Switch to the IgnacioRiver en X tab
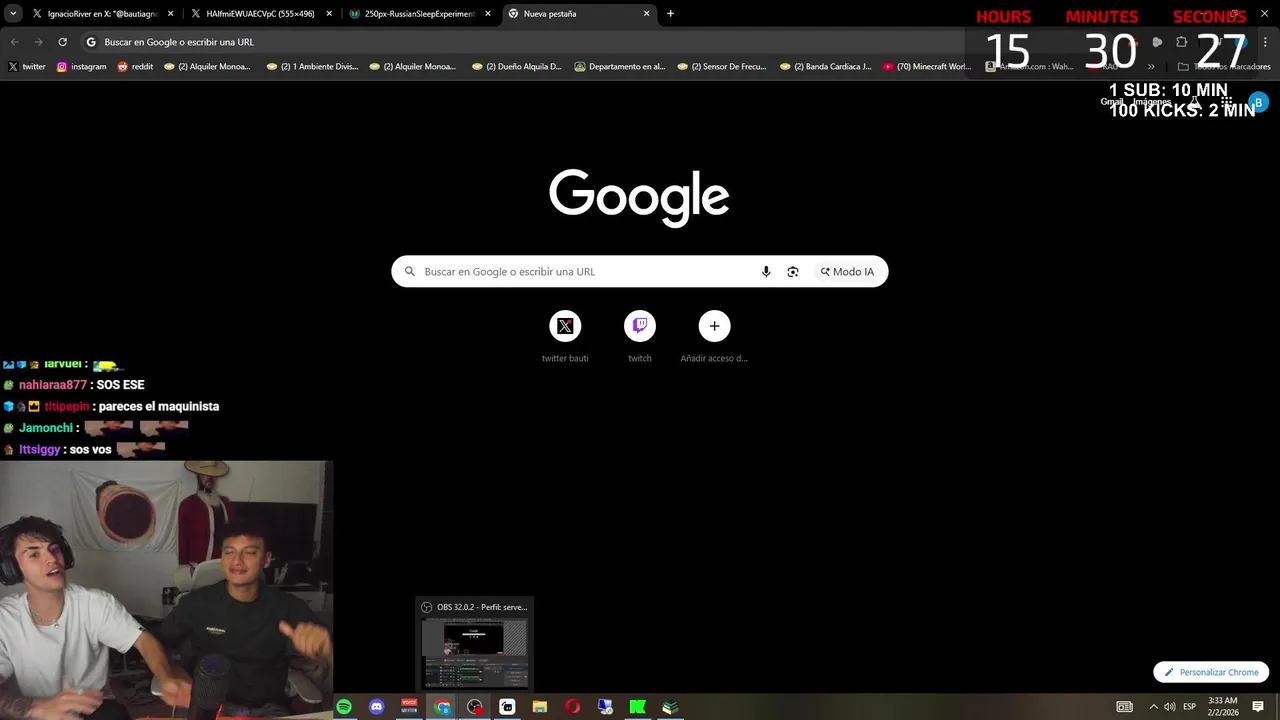This screenshot has height=720, width=1280. (103, 14)
